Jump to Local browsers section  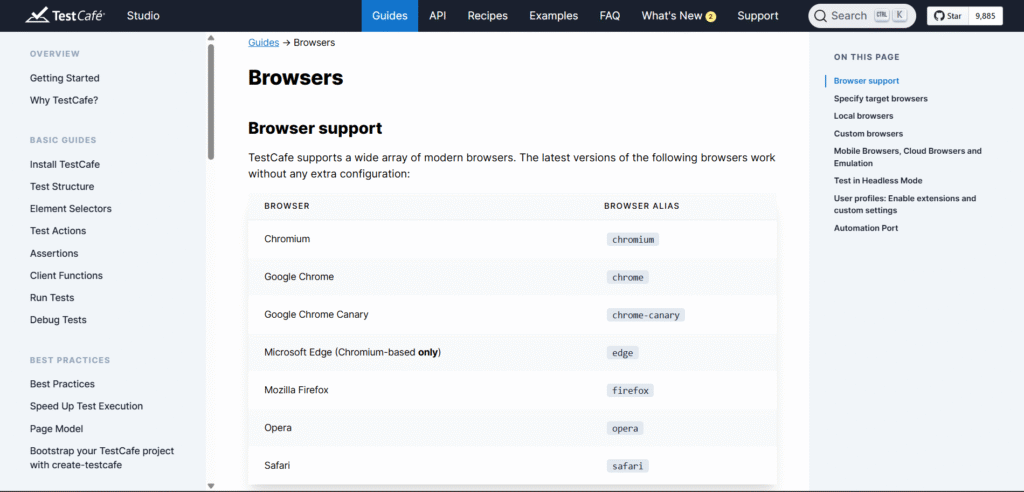coord(863,116)
